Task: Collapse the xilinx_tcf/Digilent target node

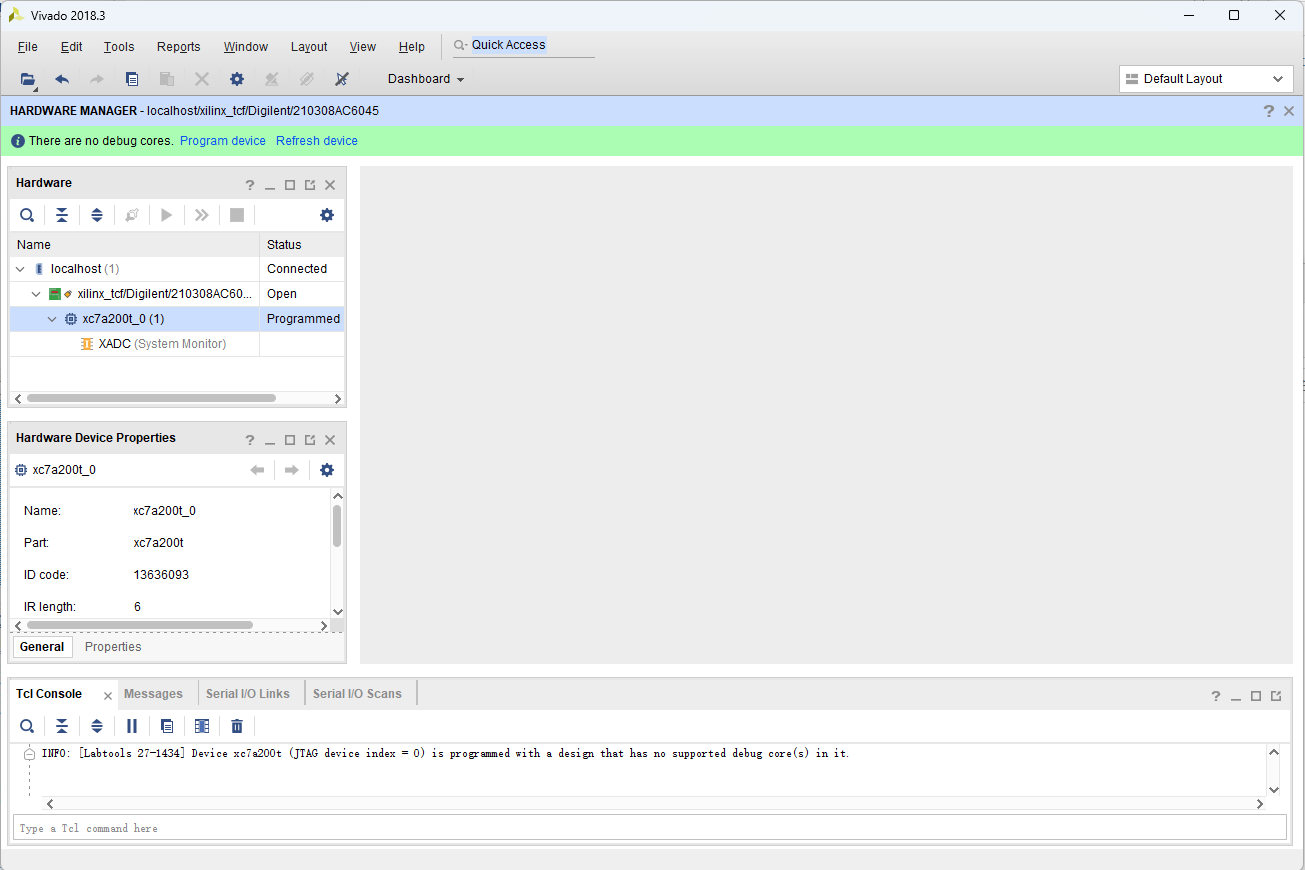Action: coord(36,294)
